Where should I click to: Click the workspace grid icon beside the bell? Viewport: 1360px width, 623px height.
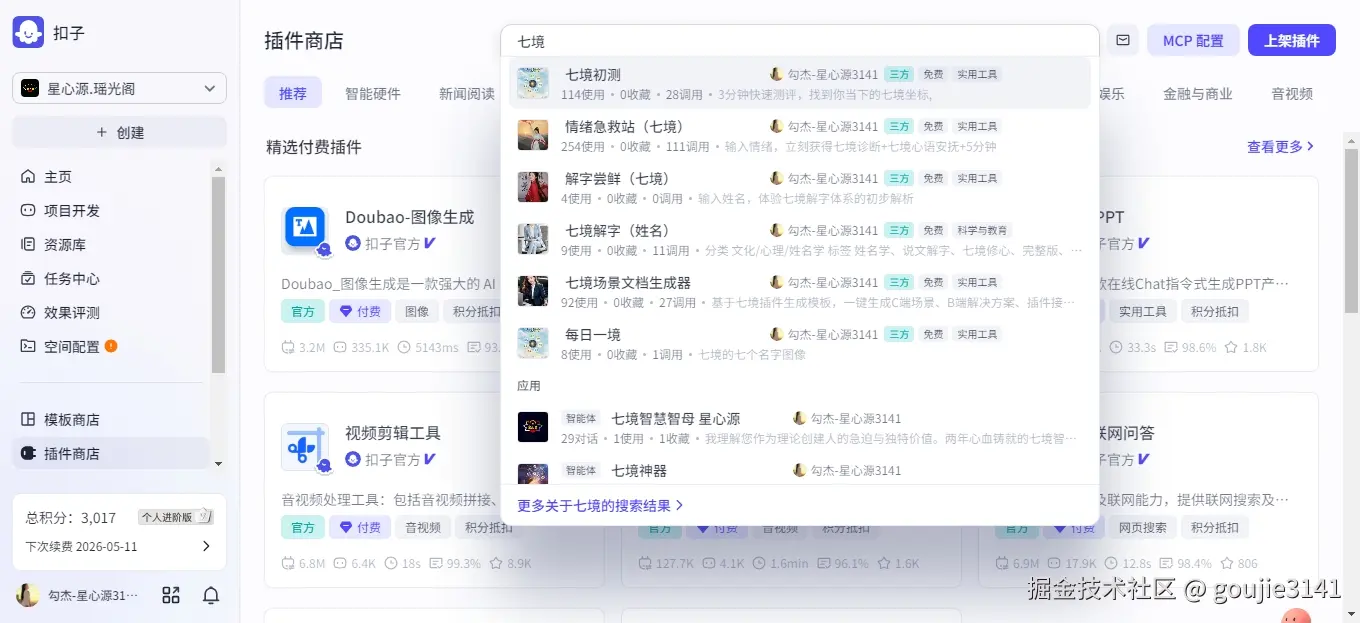coord(170,594)
